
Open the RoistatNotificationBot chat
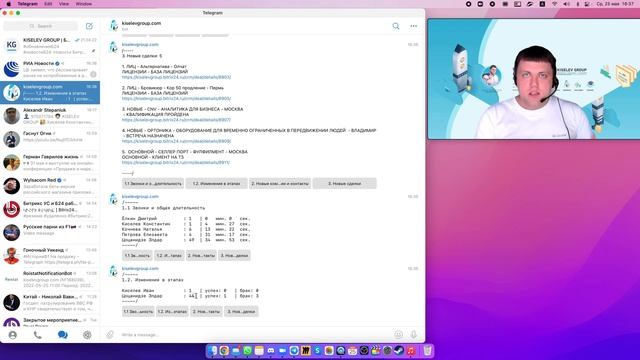click(50, 279)
